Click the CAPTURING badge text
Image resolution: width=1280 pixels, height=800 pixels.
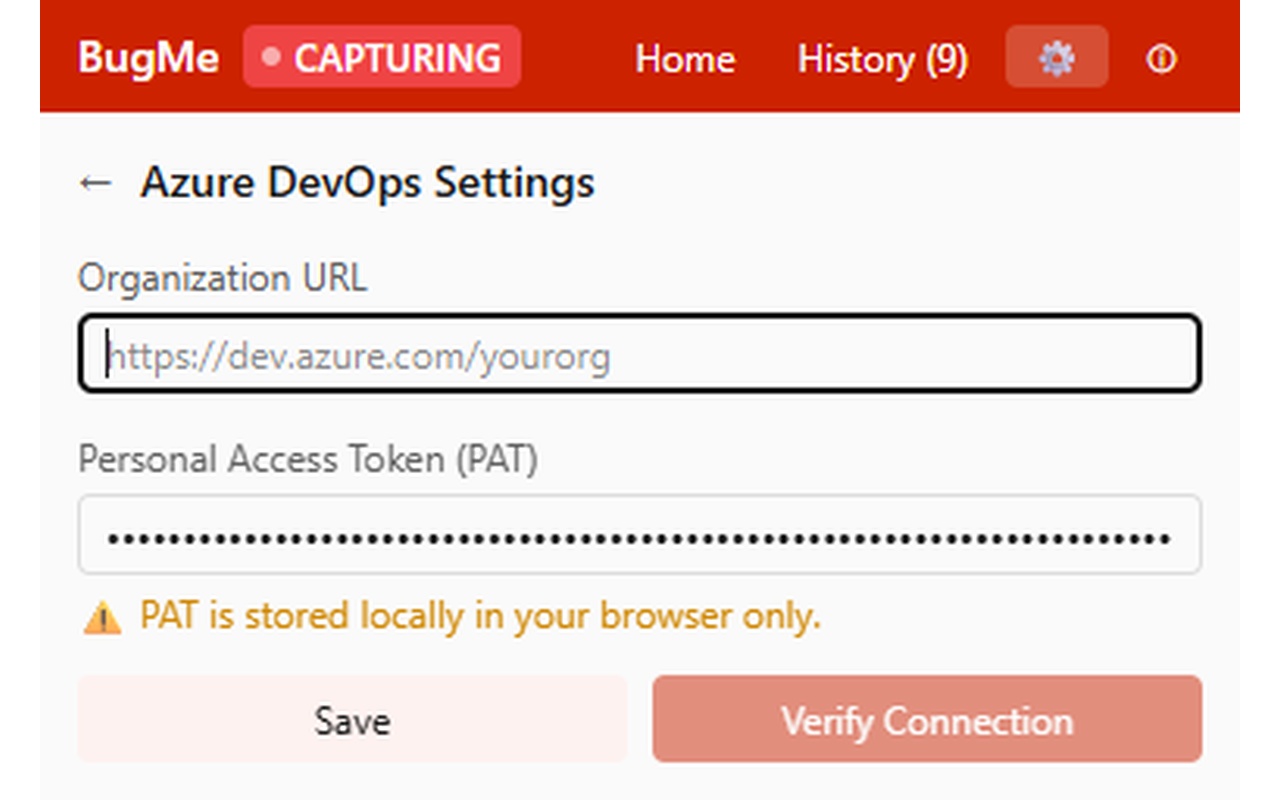[x=400, y=57]
